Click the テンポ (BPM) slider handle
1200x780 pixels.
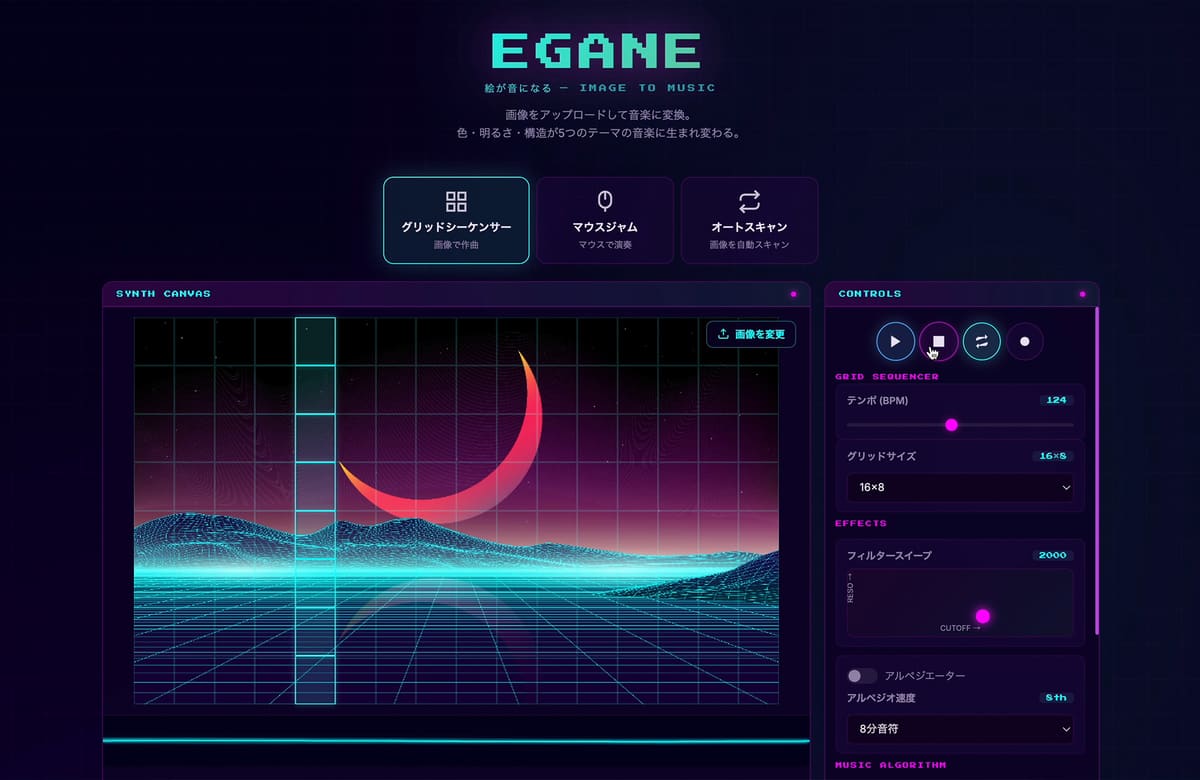(951, 425)
